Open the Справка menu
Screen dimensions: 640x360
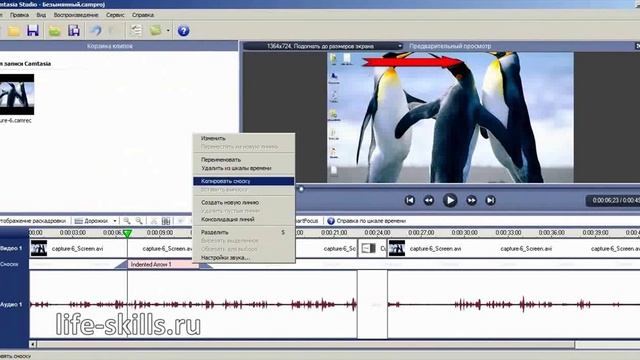tap(143, 15)
